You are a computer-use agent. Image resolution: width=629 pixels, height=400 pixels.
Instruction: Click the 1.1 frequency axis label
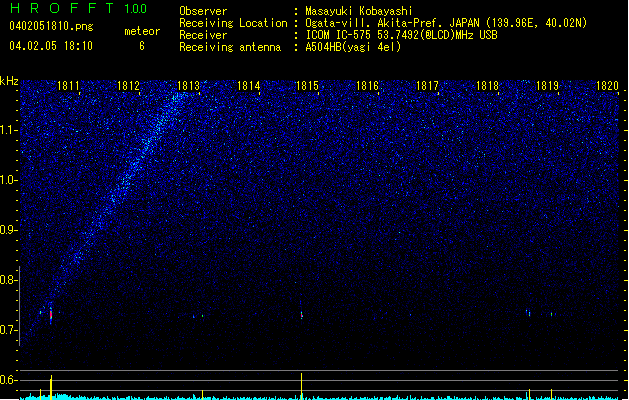coord(9,130)
